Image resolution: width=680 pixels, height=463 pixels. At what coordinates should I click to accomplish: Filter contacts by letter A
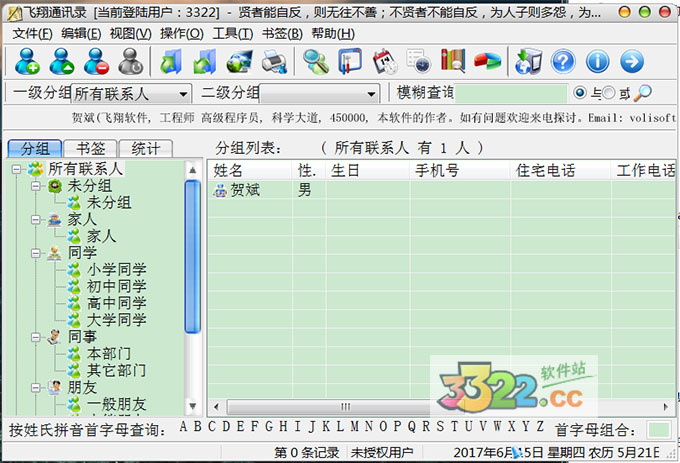point(183,427)
